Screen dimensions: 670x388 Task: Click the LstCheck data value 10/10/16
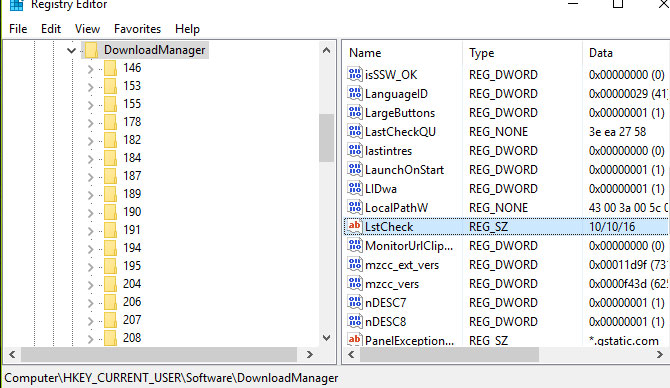612,226
